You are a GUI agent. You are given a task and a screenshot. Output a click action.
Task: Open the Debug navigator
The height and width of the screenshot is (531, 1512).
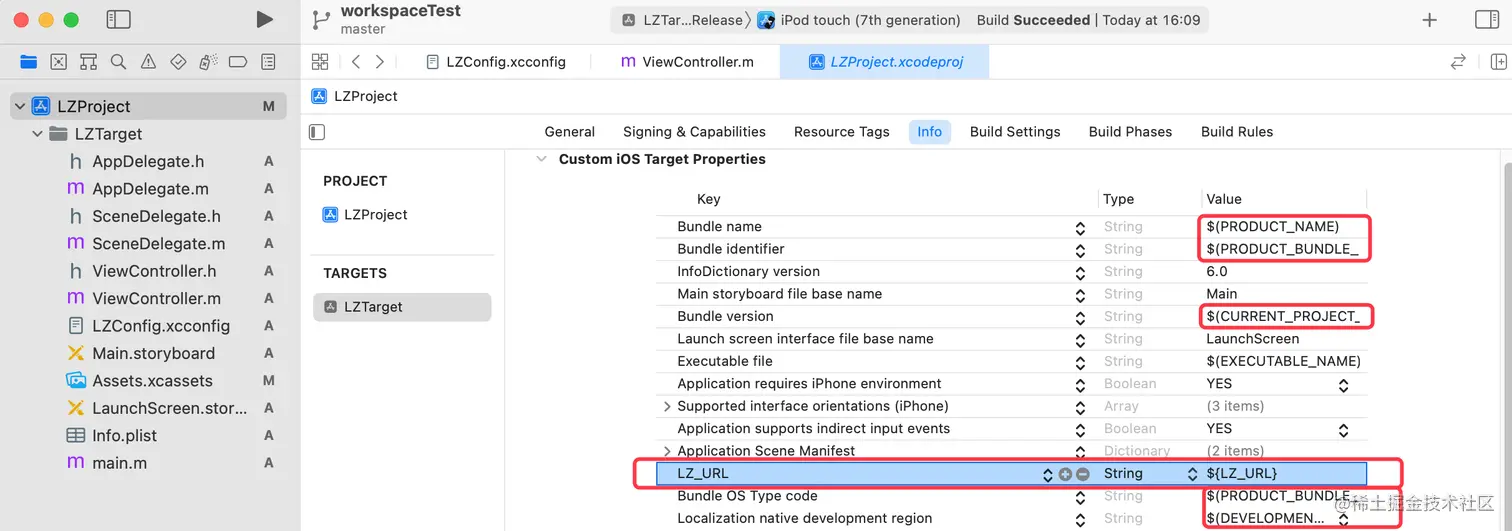(208, 62)
